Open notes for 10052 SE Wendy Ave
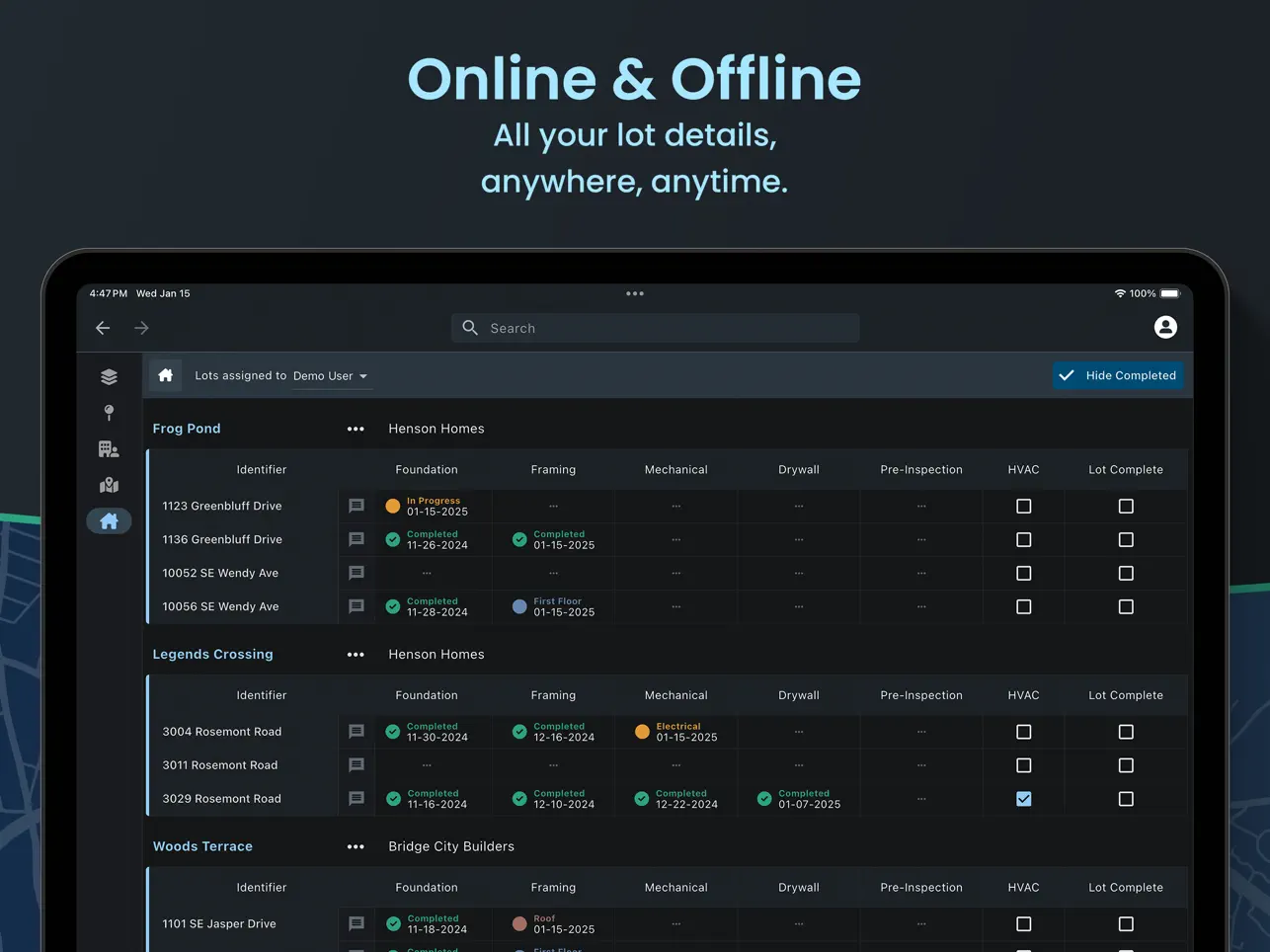The image size is (1270, 952). [x=357, y=573]
